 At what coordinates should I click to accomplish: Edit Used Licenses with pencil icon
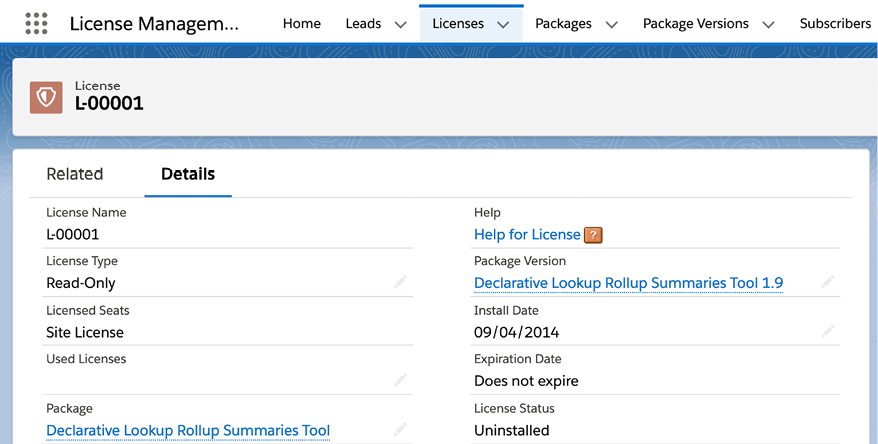tap(400, 380)
